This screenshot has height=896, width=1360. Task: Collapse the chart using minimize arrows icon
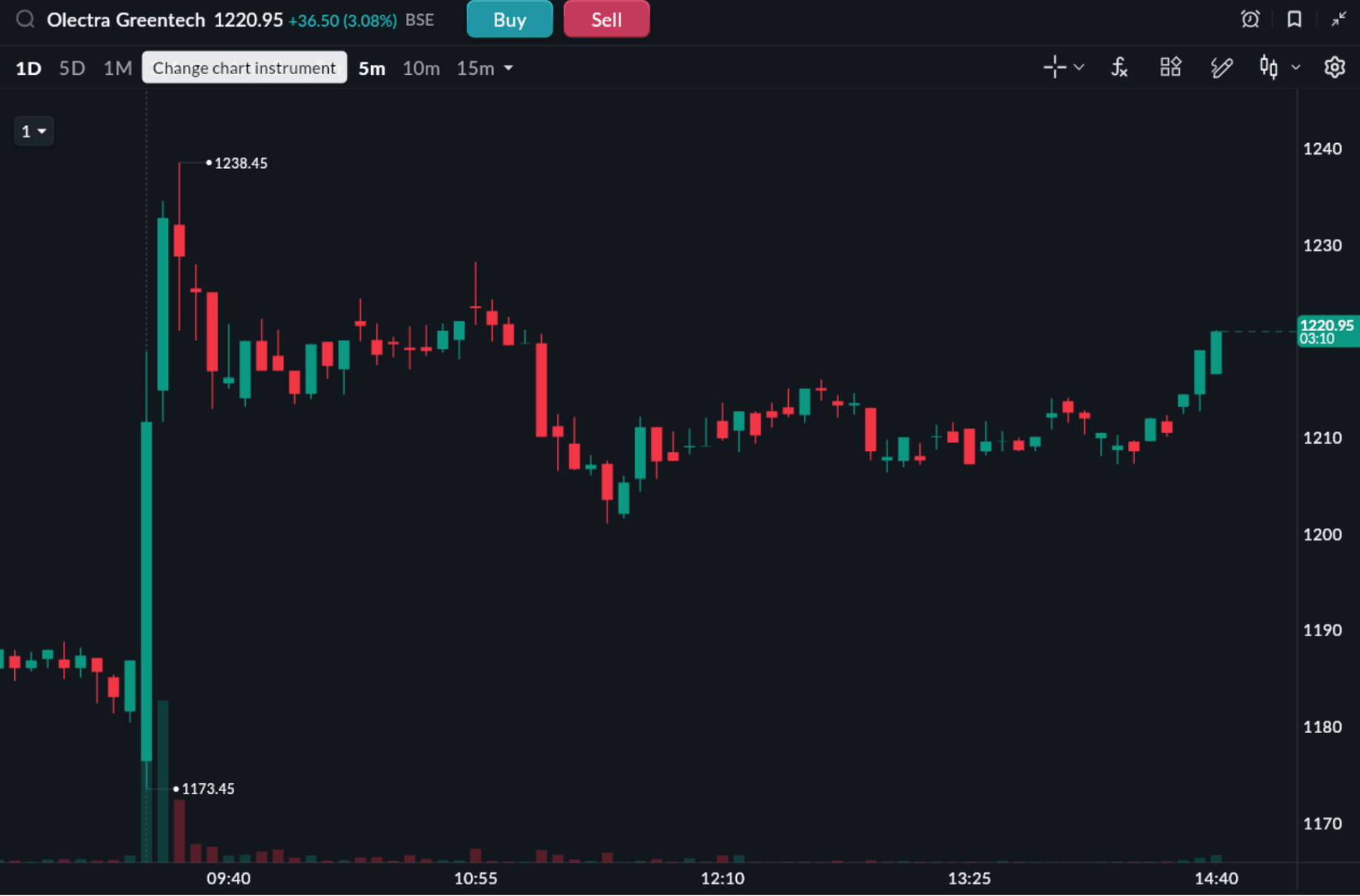click(1339, 19)
